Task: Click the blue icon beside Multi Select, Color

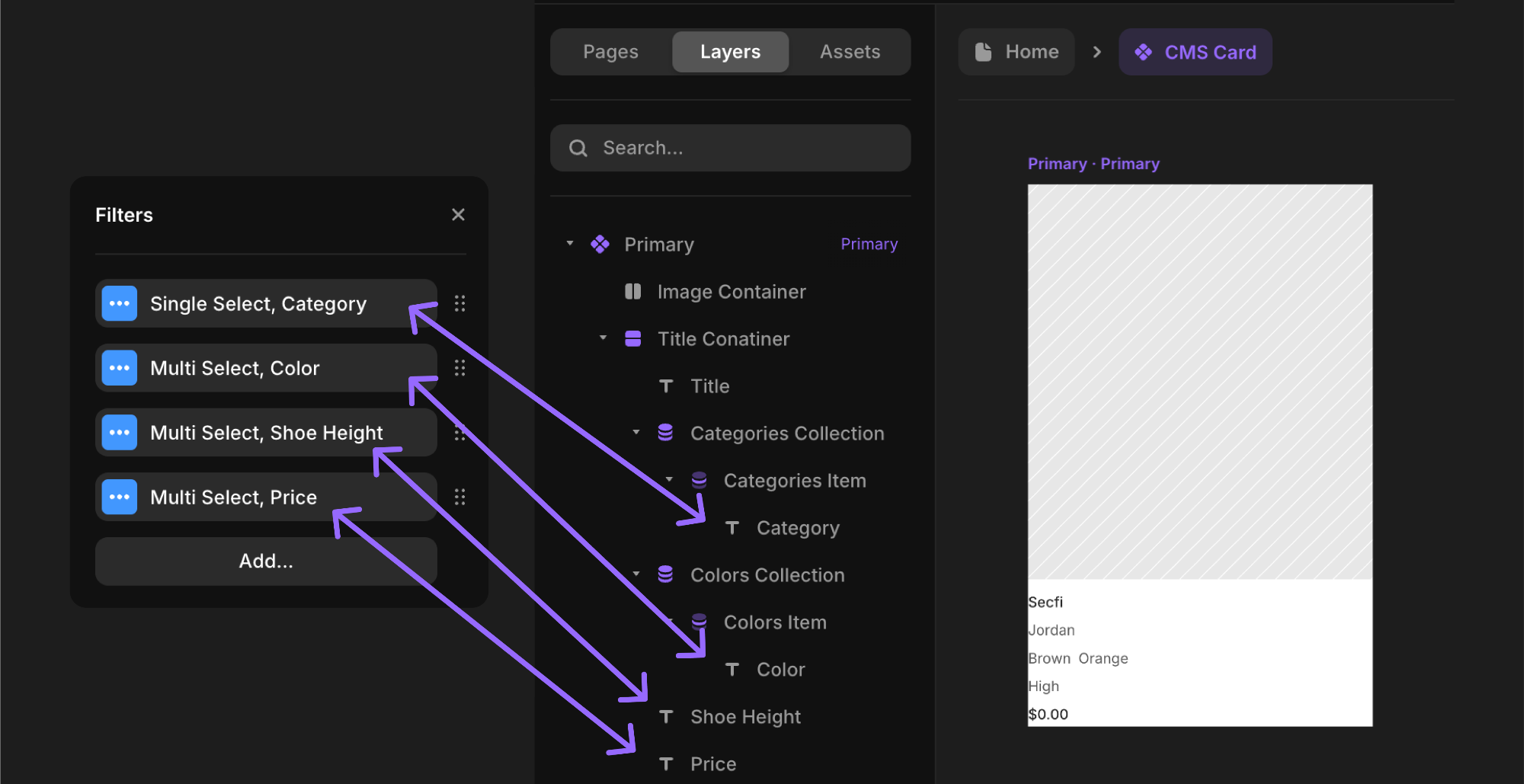Action: tap(119, 368)
